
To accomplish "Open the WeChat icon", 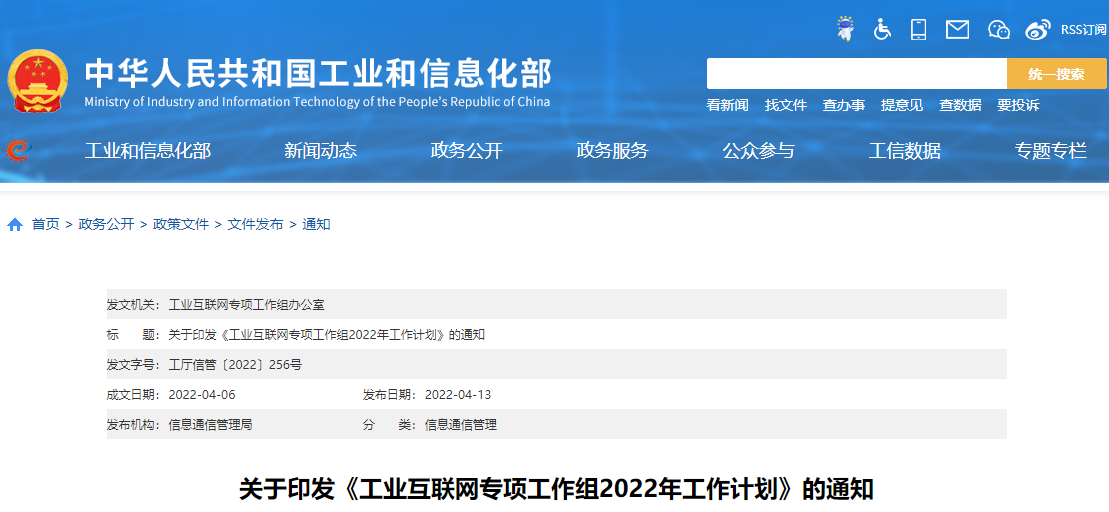I will (x=998, y=29).
